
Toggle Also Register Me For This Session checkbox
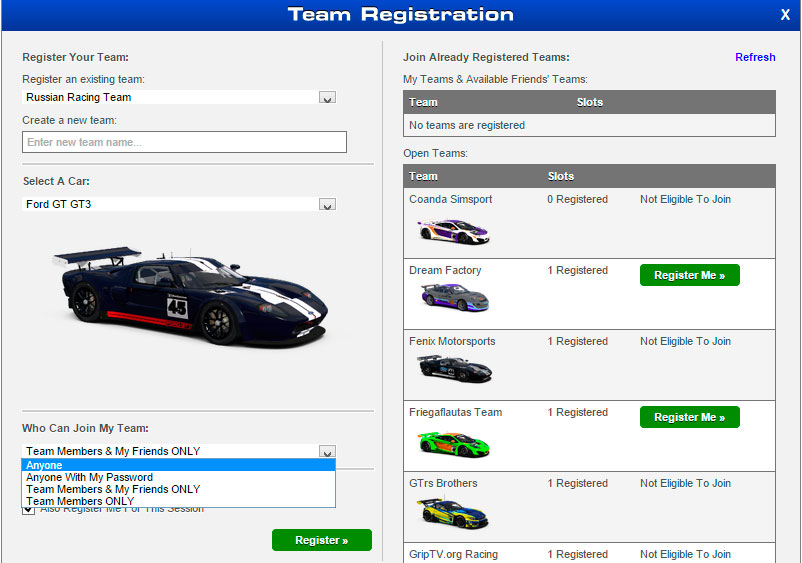(28, 509)
